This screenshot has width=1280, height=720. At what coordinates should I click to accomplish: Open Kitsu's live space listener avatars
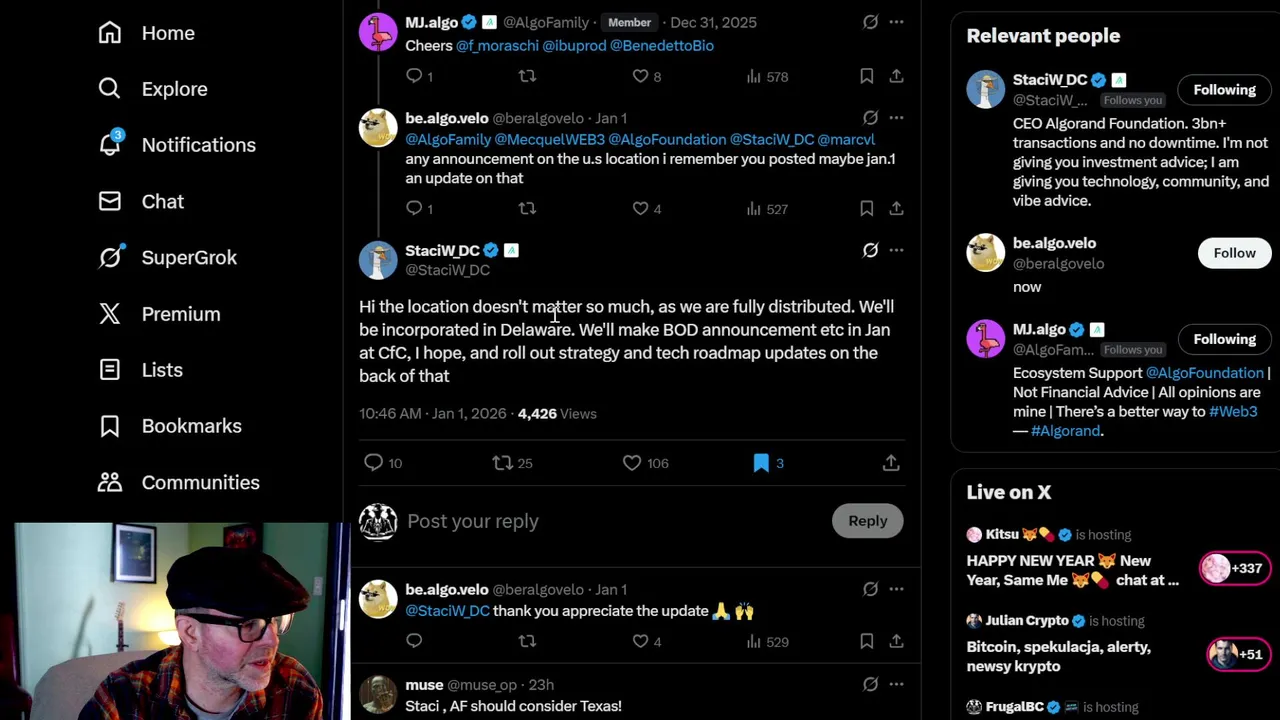(1237, 568)
